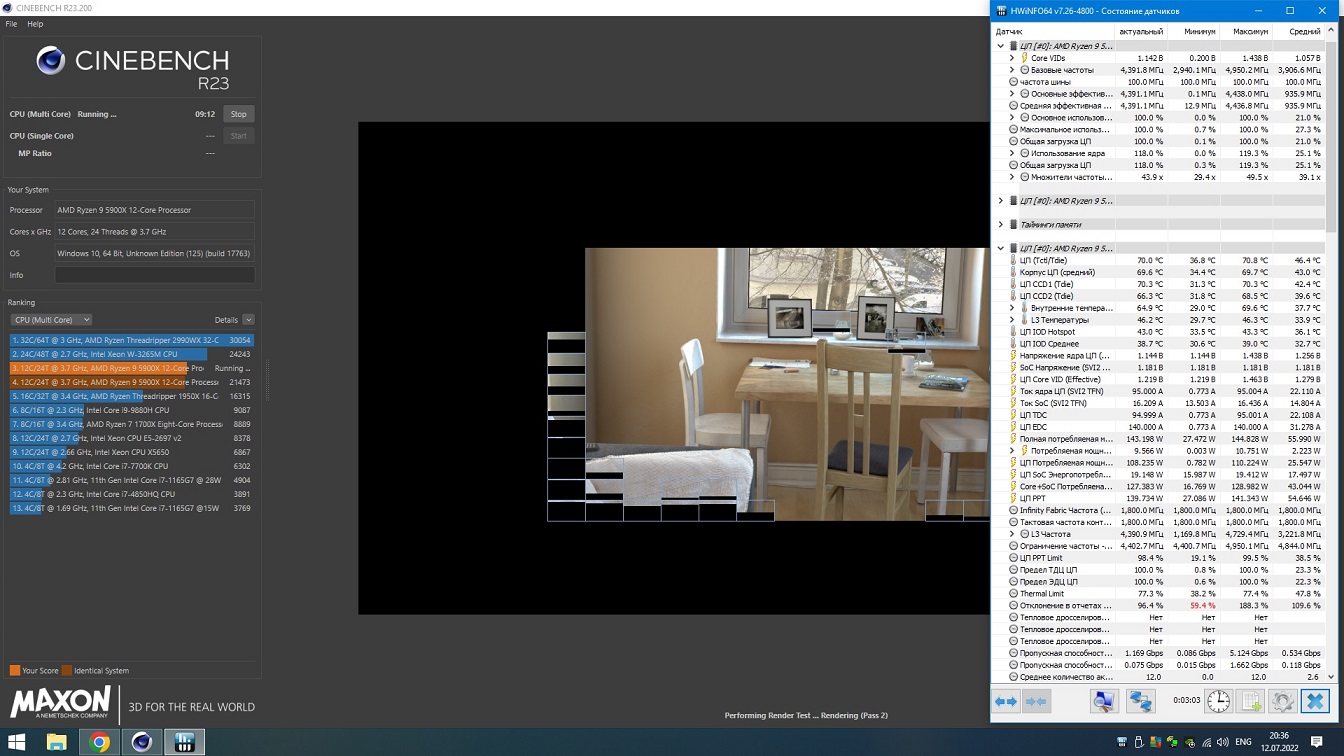Click the Ток SoC (SVI2 TFN) sensor row
The image size is (1344, 756).
1159,403
